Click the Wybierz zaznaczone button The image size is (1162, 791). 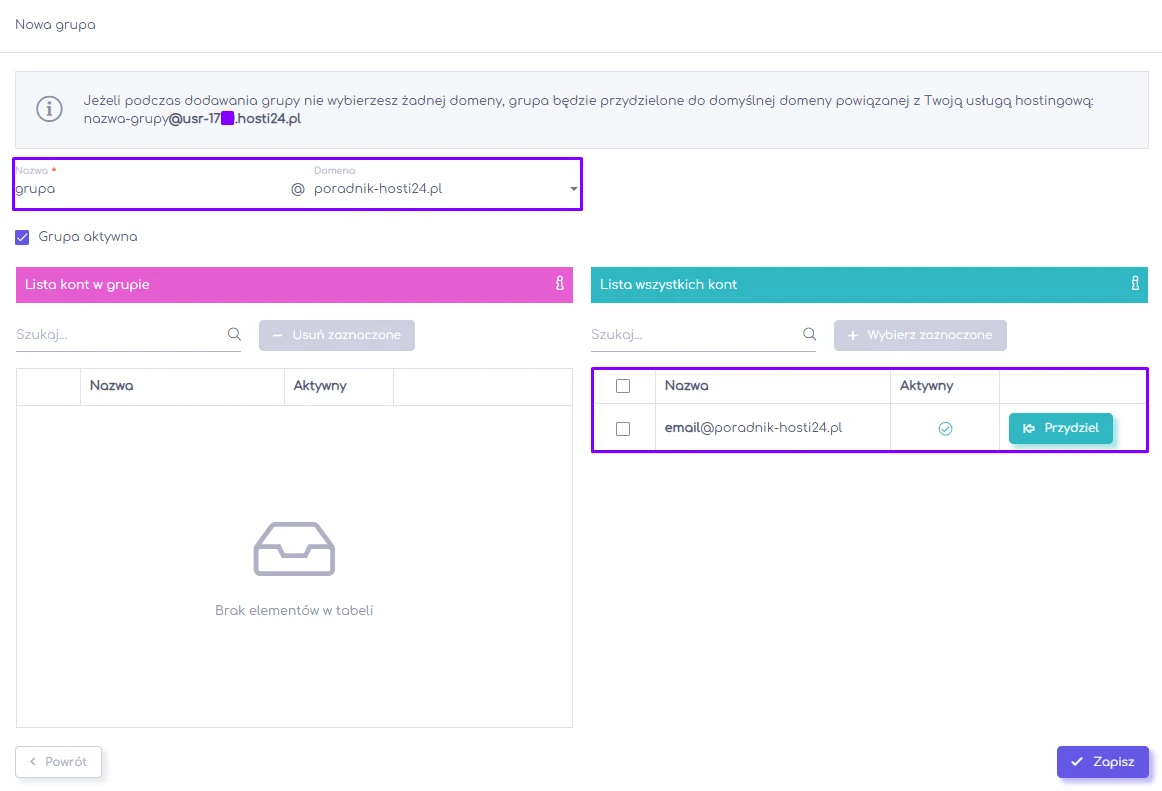(x=920, y=335)
